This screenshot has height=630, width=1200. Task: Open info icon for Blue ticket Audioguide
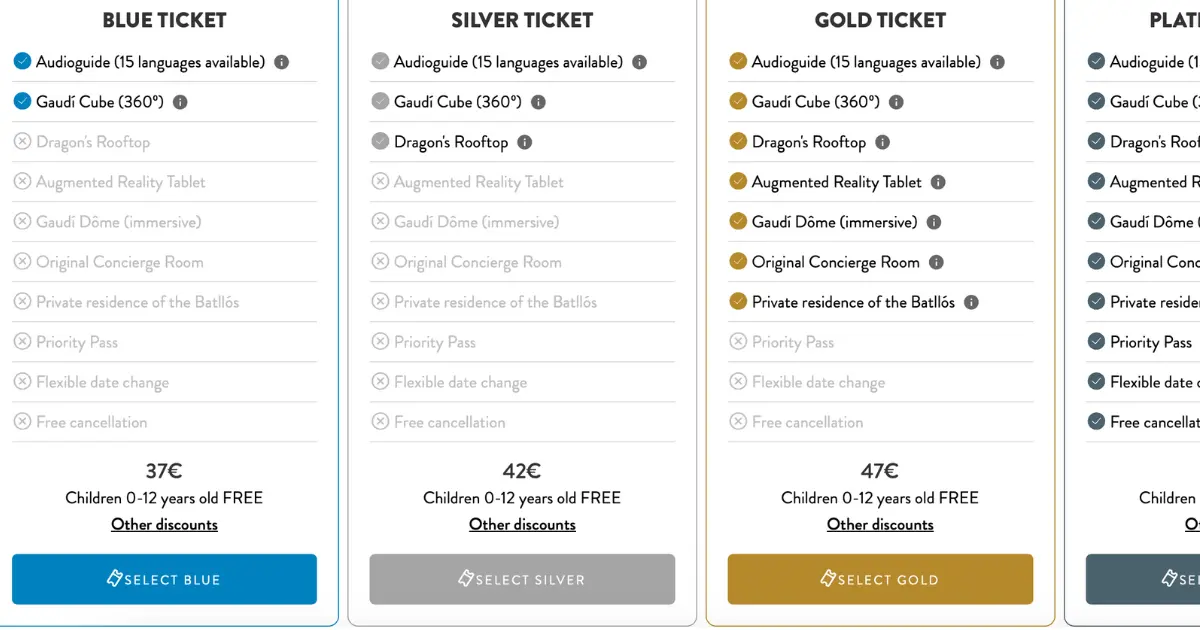pos(282,62)
